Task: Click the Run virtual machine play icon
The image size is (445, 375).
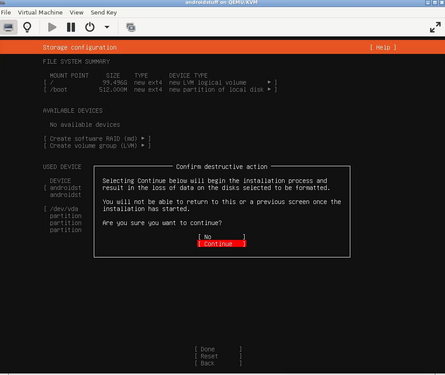Action: click(x=52, y=27)
